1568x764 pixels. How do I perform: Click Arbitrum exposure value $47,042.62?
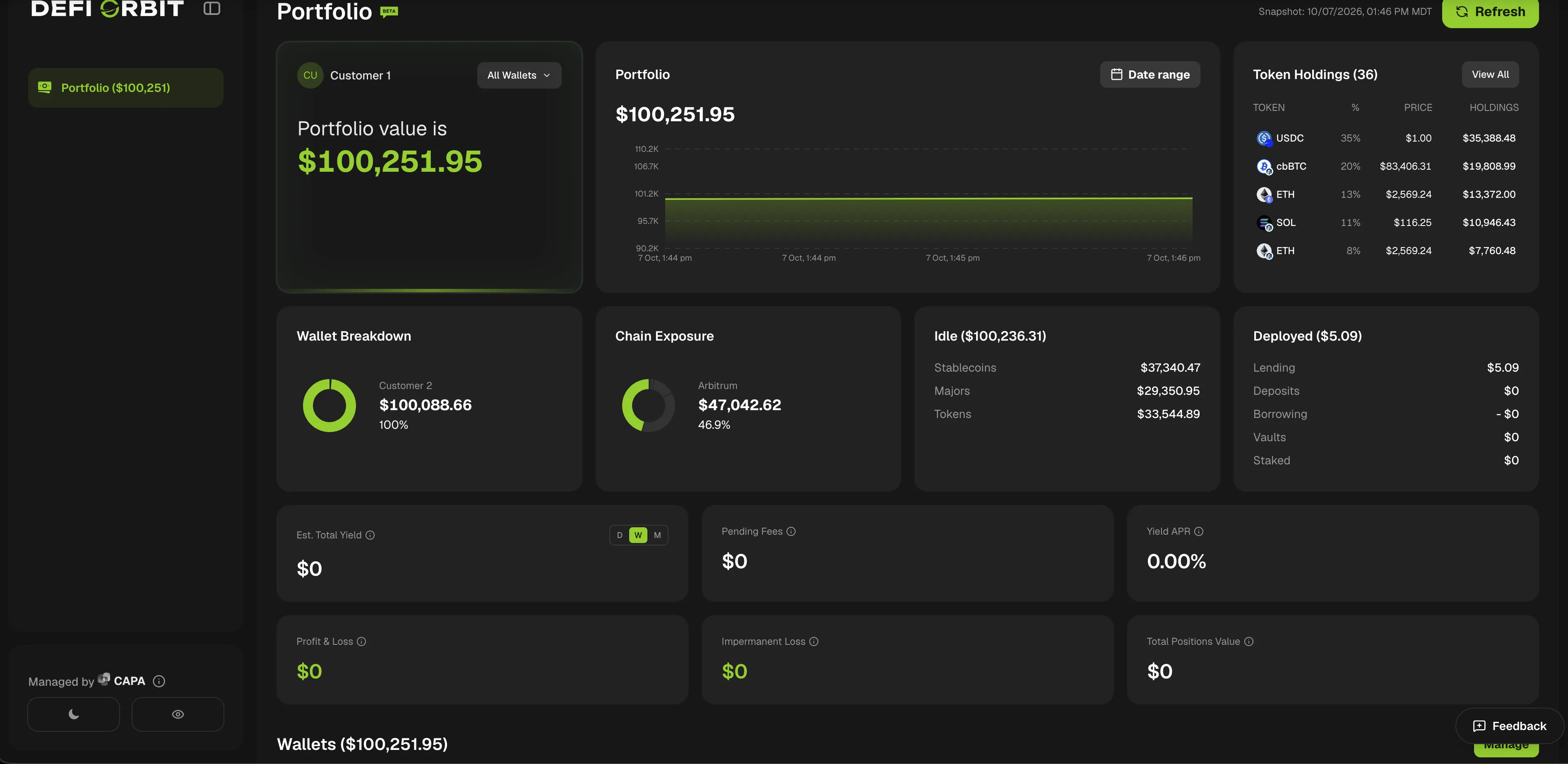tap(740, 406)
